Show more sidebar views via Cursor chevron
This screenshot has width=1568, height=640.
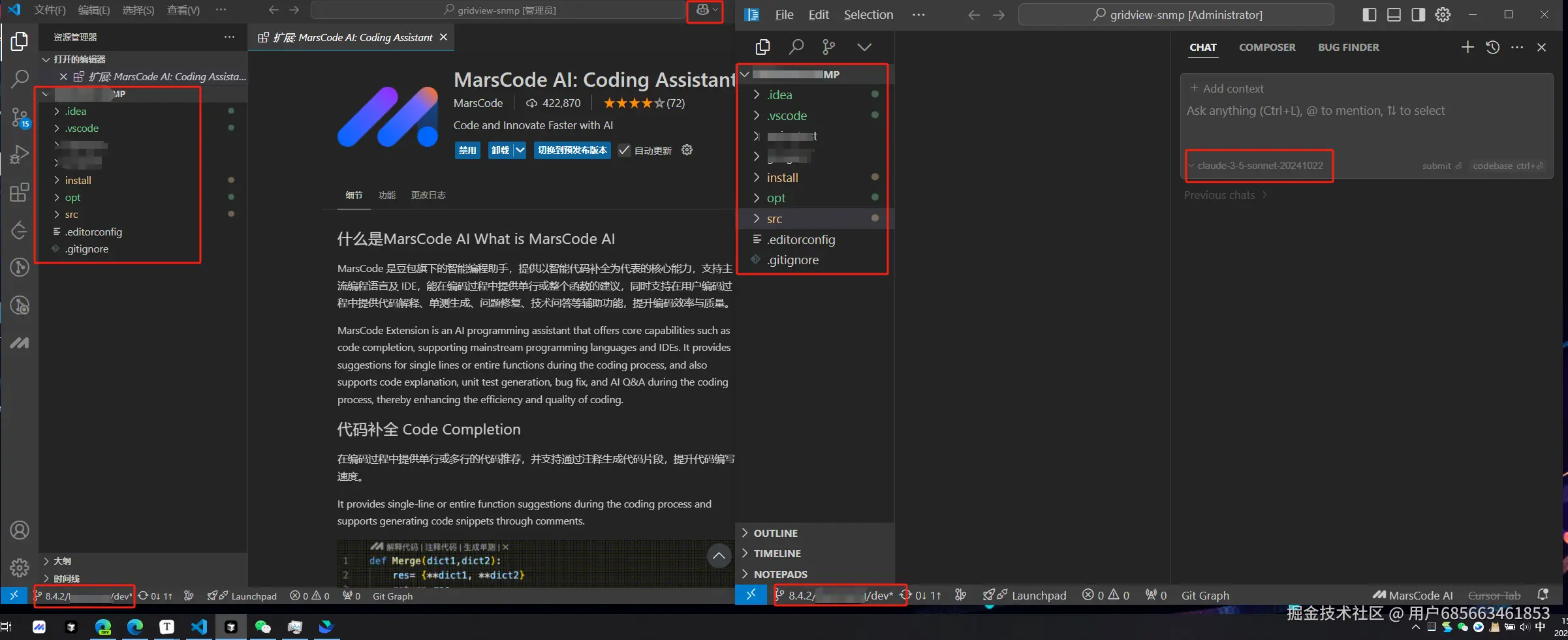coord(864,47)
